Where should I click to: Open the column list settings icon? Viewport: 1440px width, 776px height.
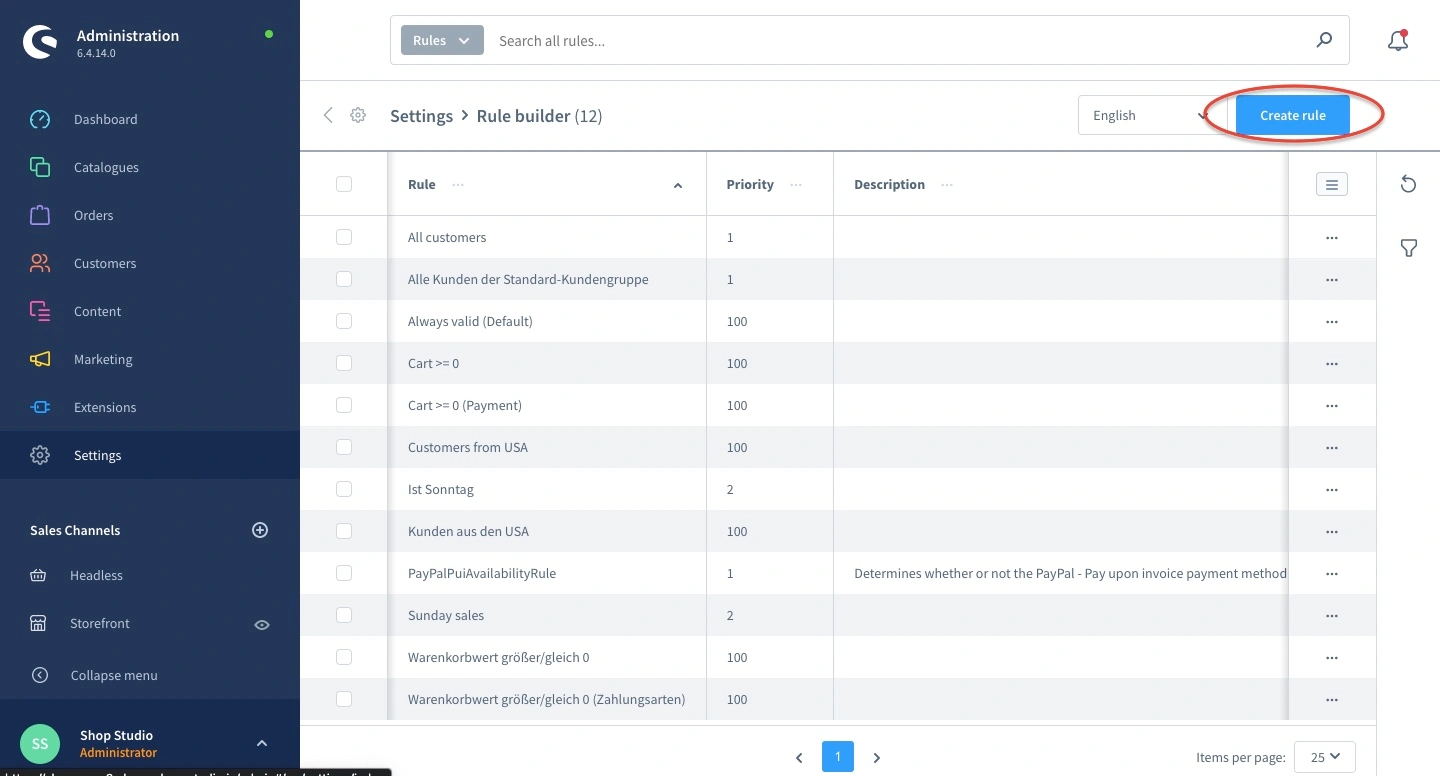[x=1331, y=184]
